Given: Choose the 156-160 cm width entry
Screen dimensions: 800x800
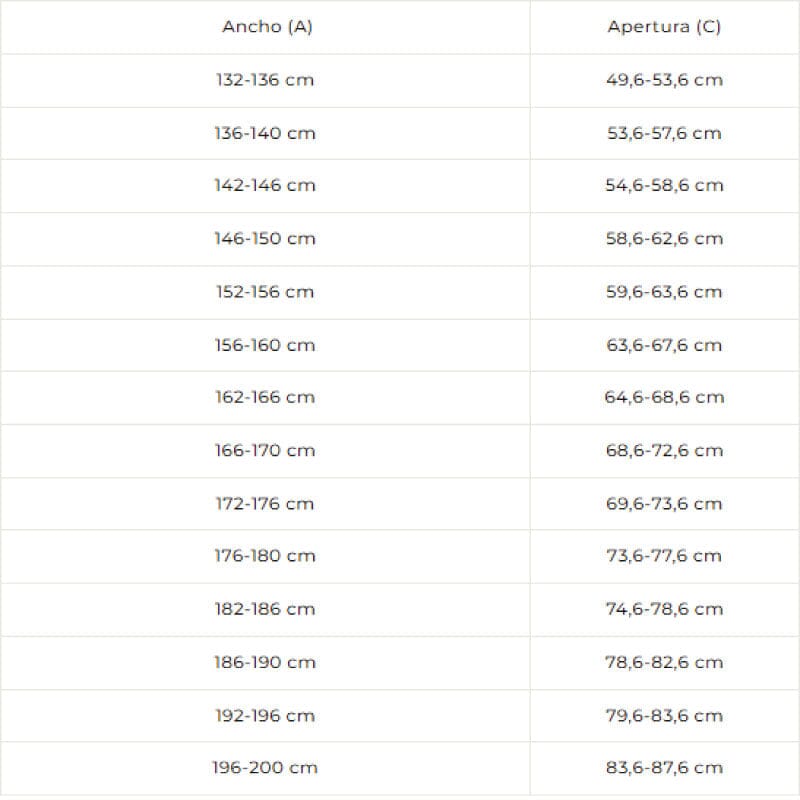Looking at the screenshot, I should tap(265, 345).
